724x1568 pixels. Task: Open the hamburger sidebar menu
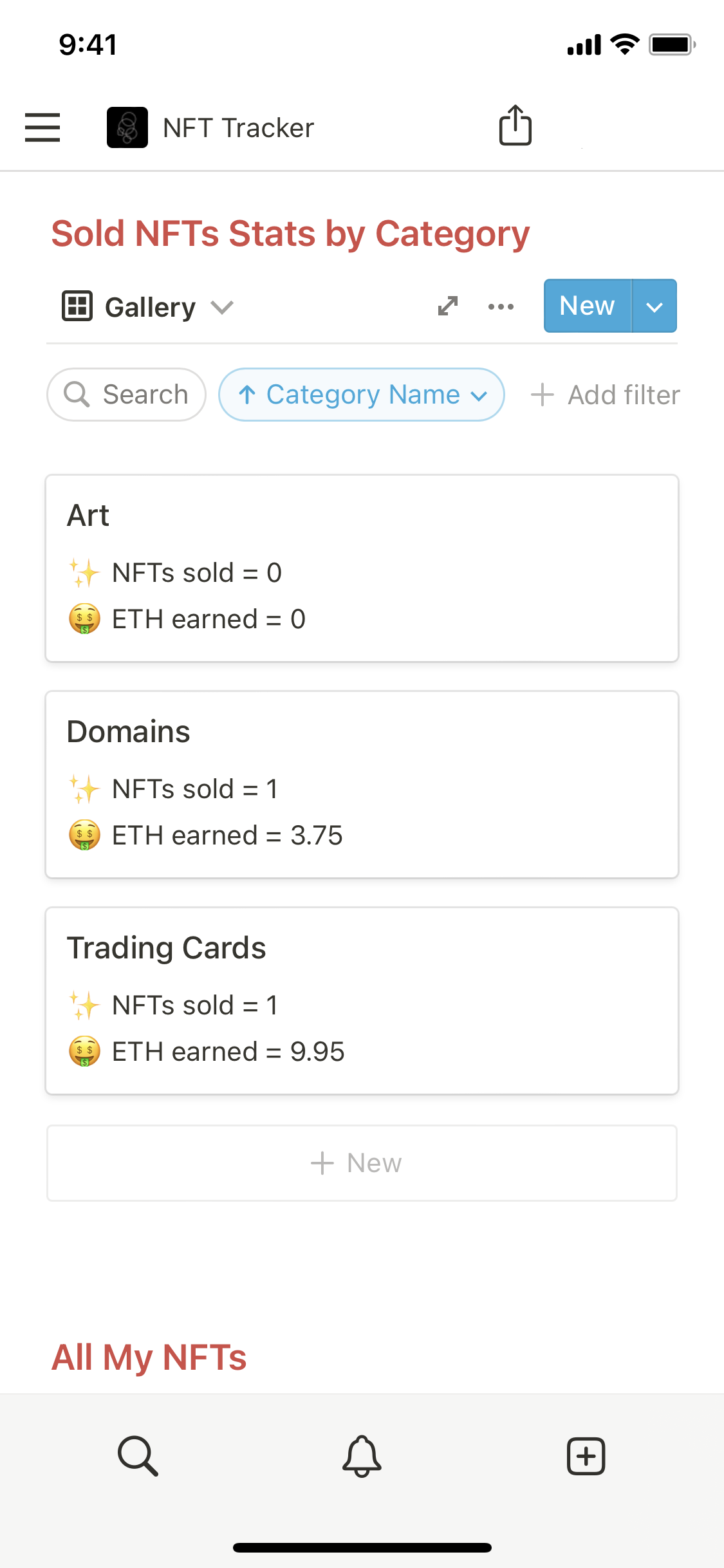pos(42,127)
